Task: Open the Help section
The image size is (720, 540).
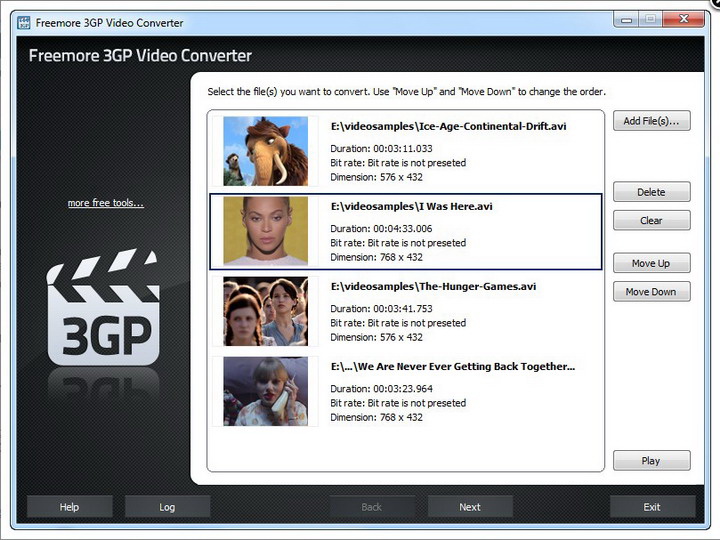Action: [69, 507]
